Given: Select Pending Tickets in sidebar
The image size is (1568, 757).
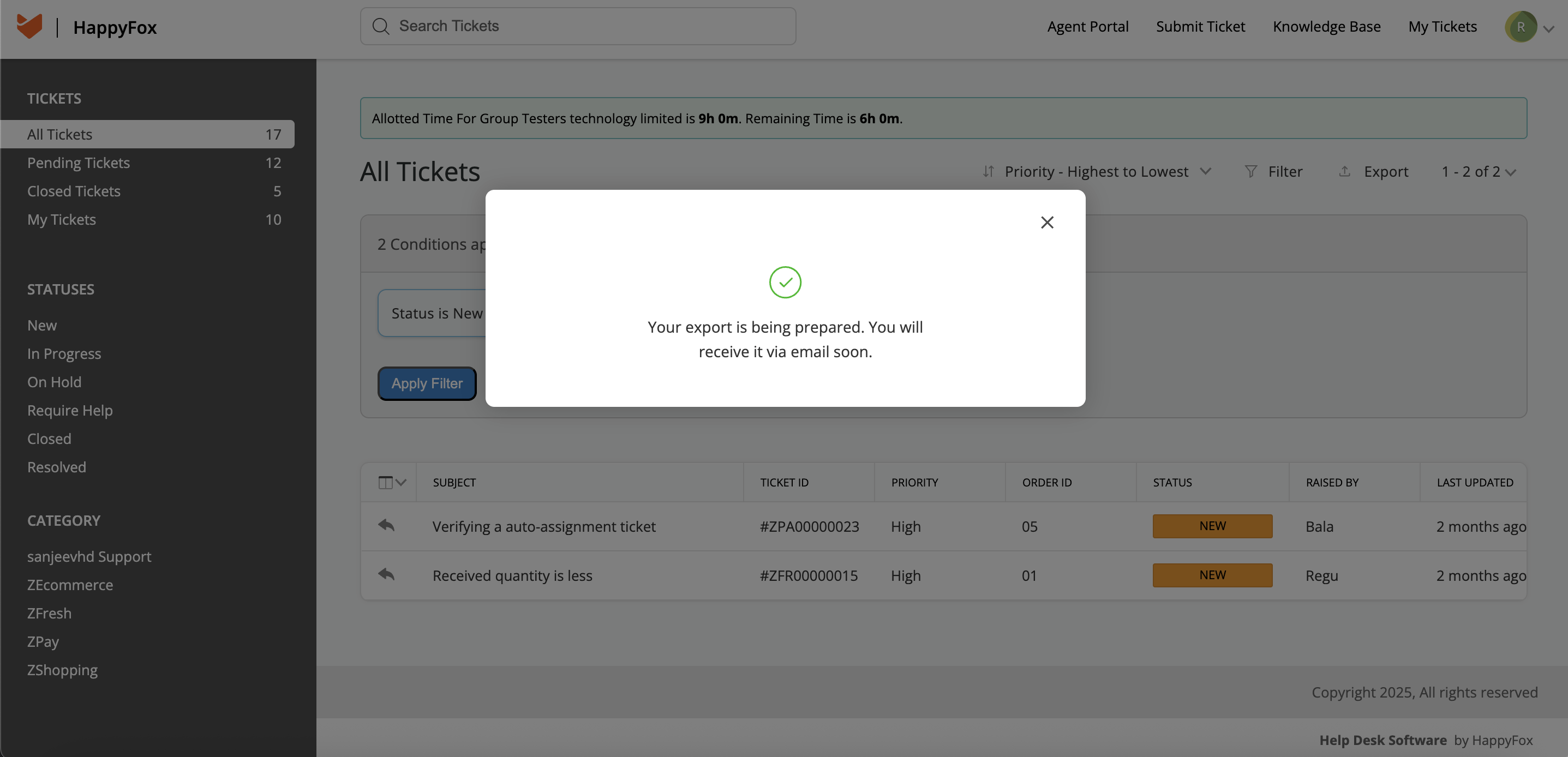Looking at the screenshot, I should 79,163.
